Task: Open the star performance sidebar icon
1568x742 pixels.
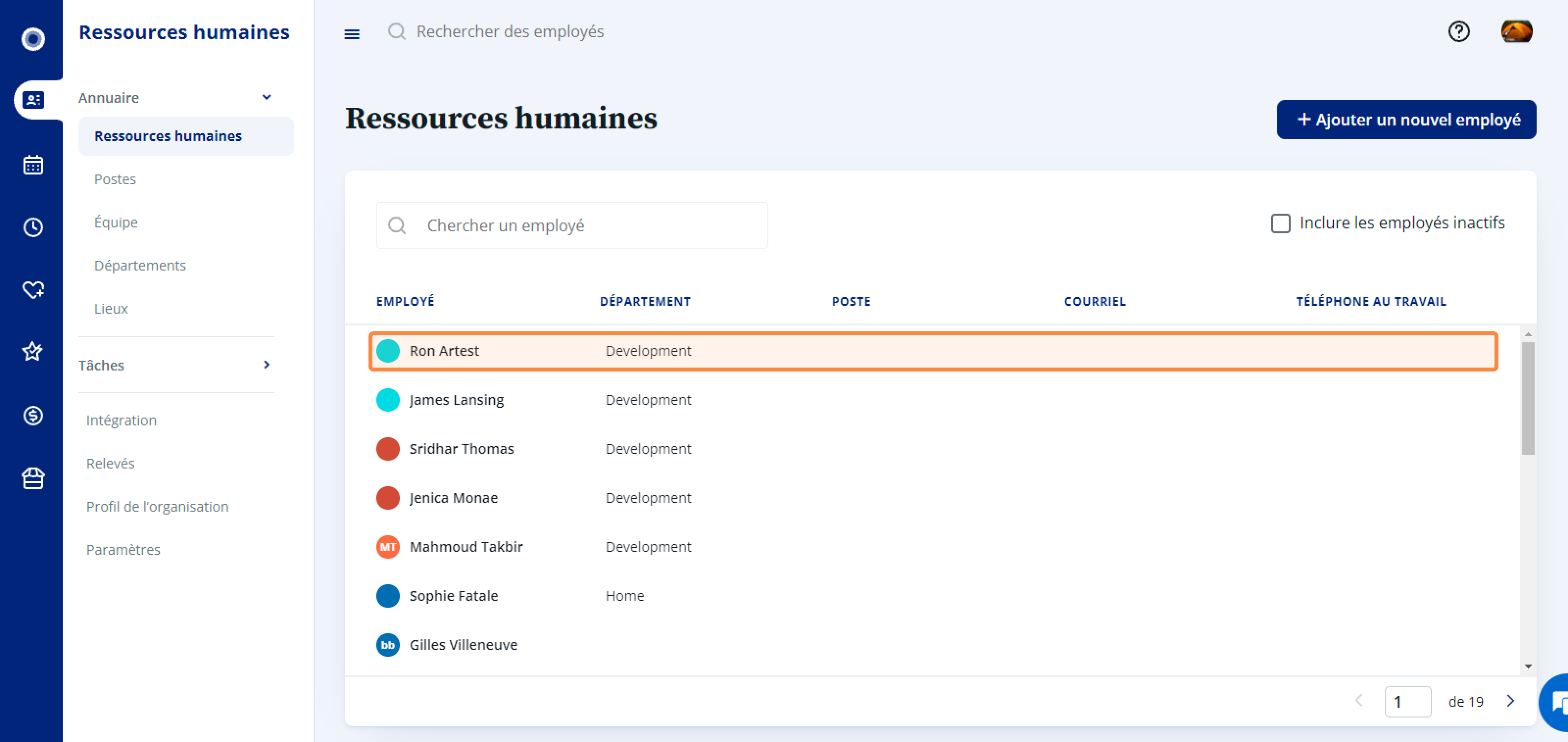Action: (x=33, y=351)
